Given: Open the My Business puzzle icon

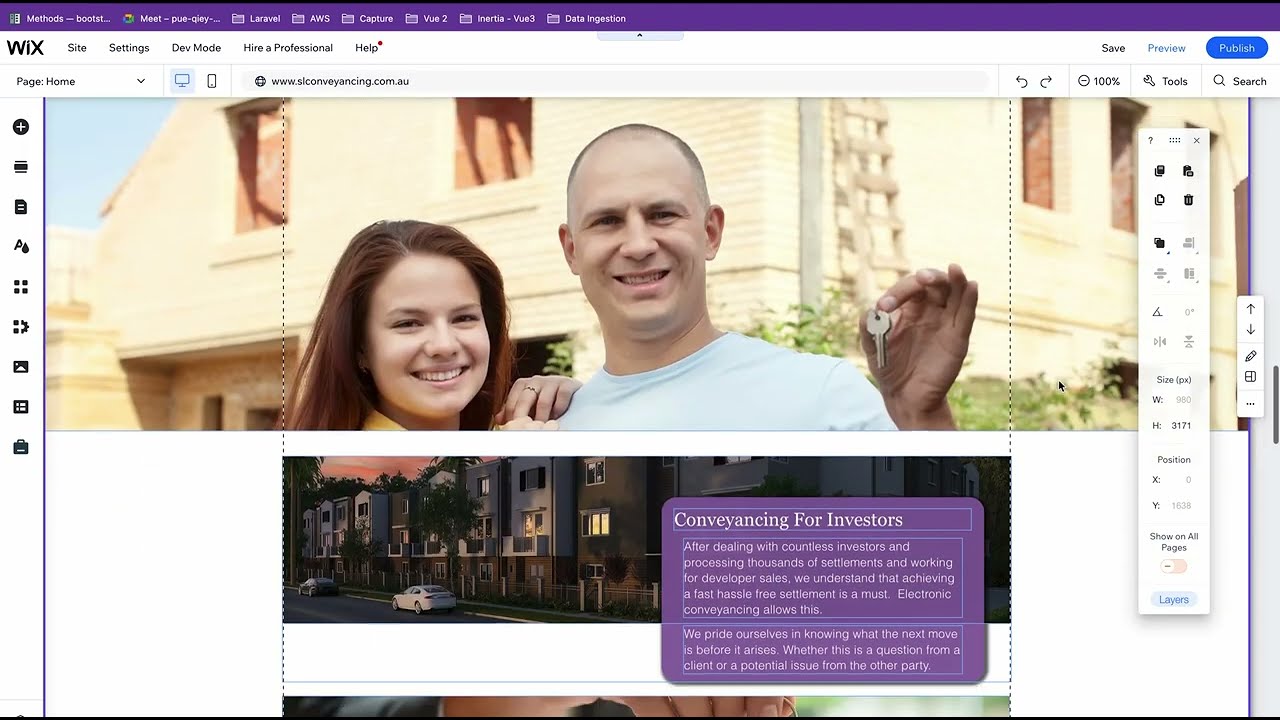Looking at the screenshot, I should [x=21, y=327].
